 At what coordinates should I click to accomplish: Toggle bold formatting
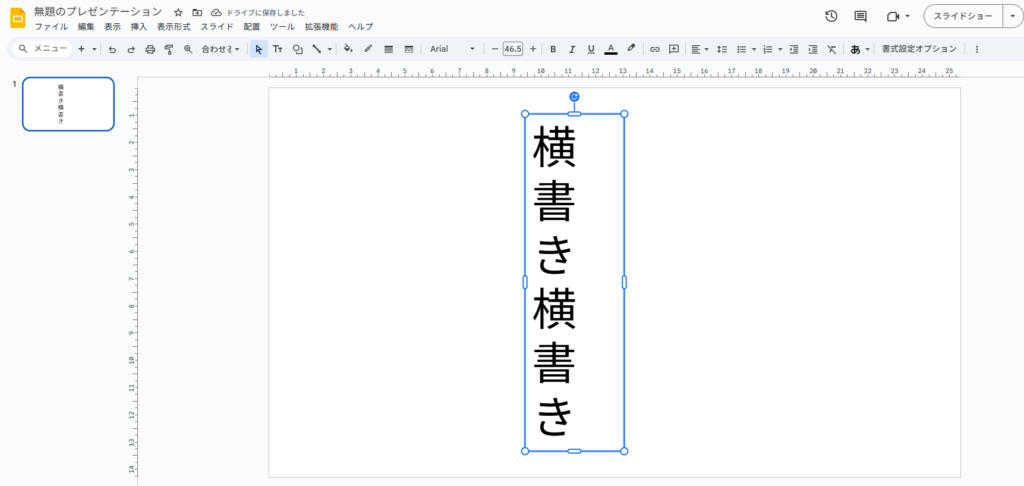coord(553,48)
